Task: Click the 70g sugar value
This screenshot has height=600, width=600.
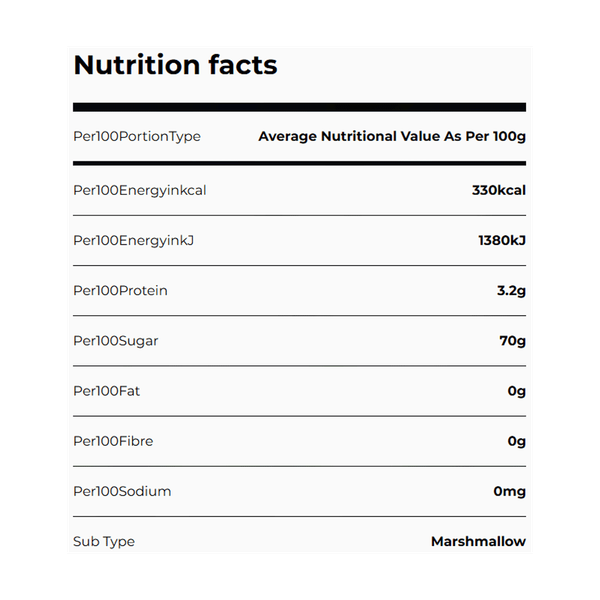Action: pos(512,341)
